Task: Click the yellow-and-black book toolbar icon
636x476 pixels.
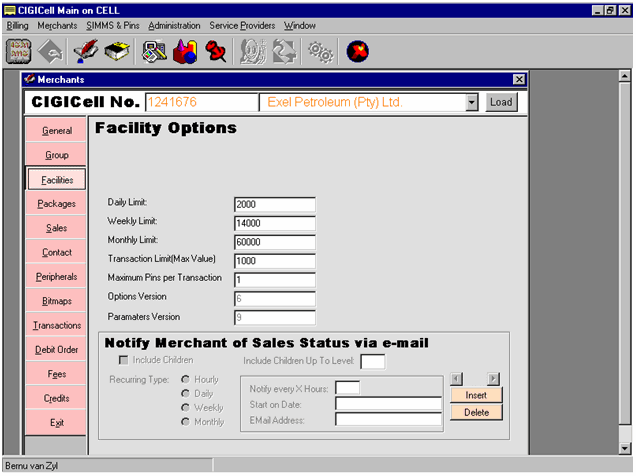Action: point(117,51)
